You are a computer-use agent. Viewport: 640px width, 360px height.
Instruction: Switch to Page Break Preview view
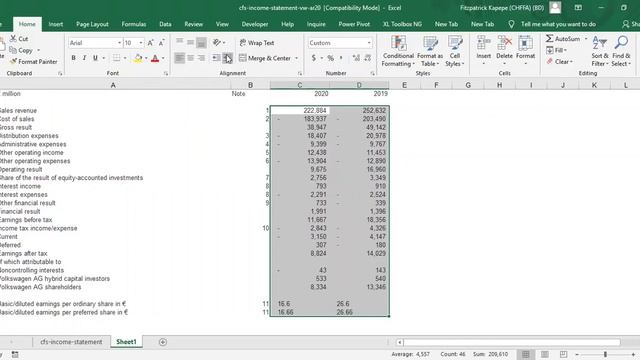coord(563,354)
